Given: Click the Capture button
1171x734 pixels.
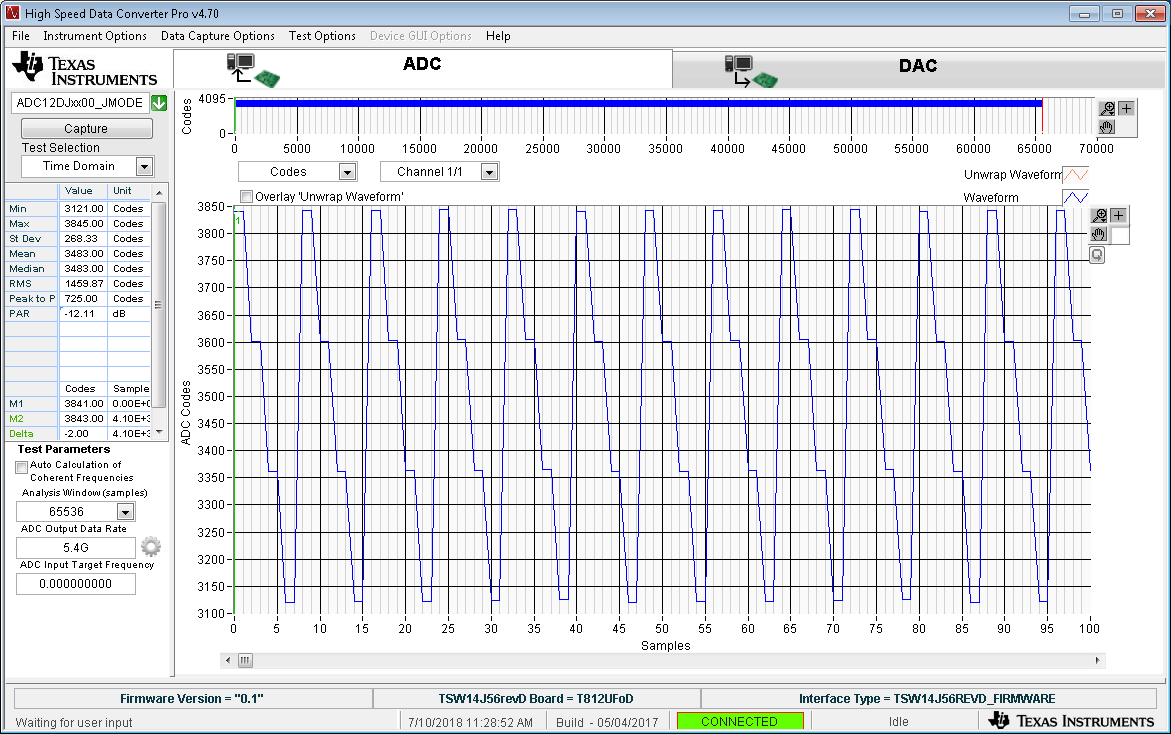Looking at the screenshot, I should (x=87, y=128).
